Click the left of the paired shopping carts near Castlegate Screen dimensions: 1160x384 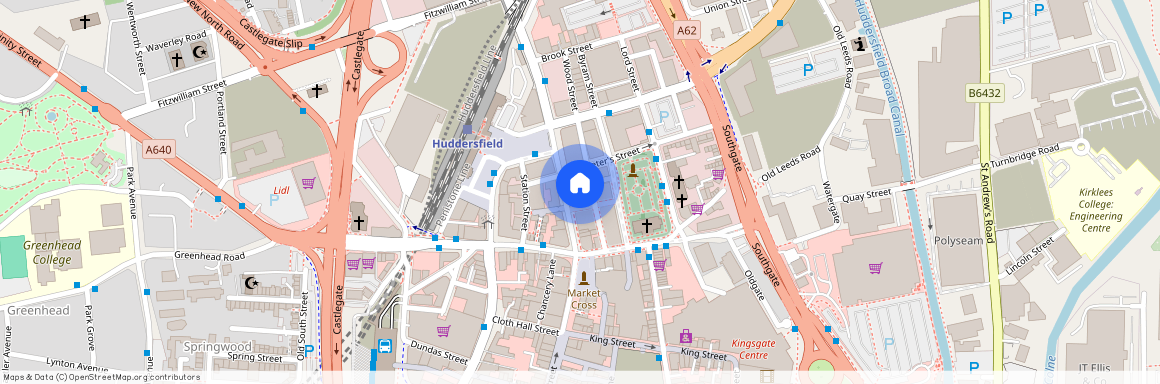point(354,263)
